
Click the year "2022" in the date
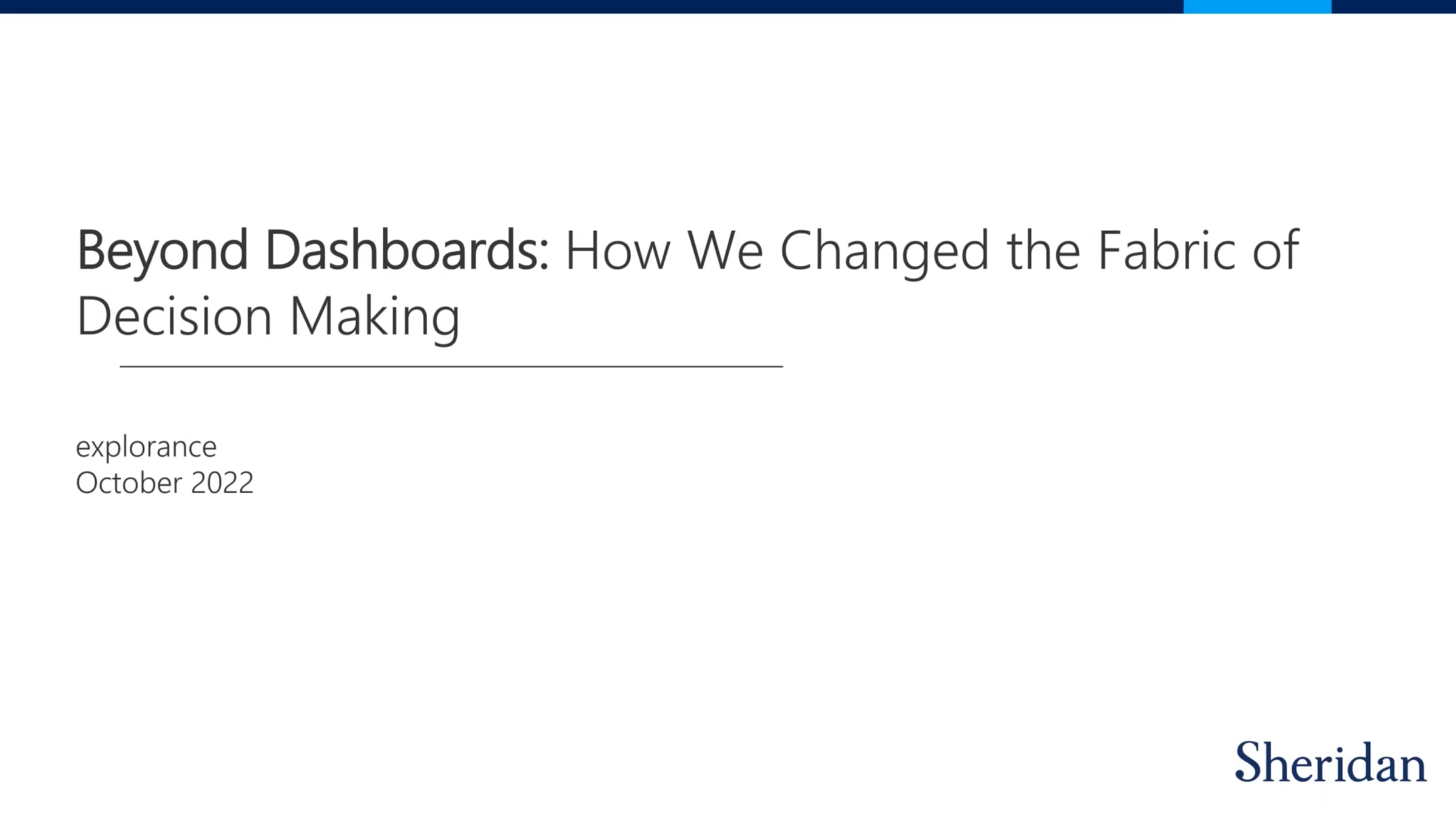(222, 483)
